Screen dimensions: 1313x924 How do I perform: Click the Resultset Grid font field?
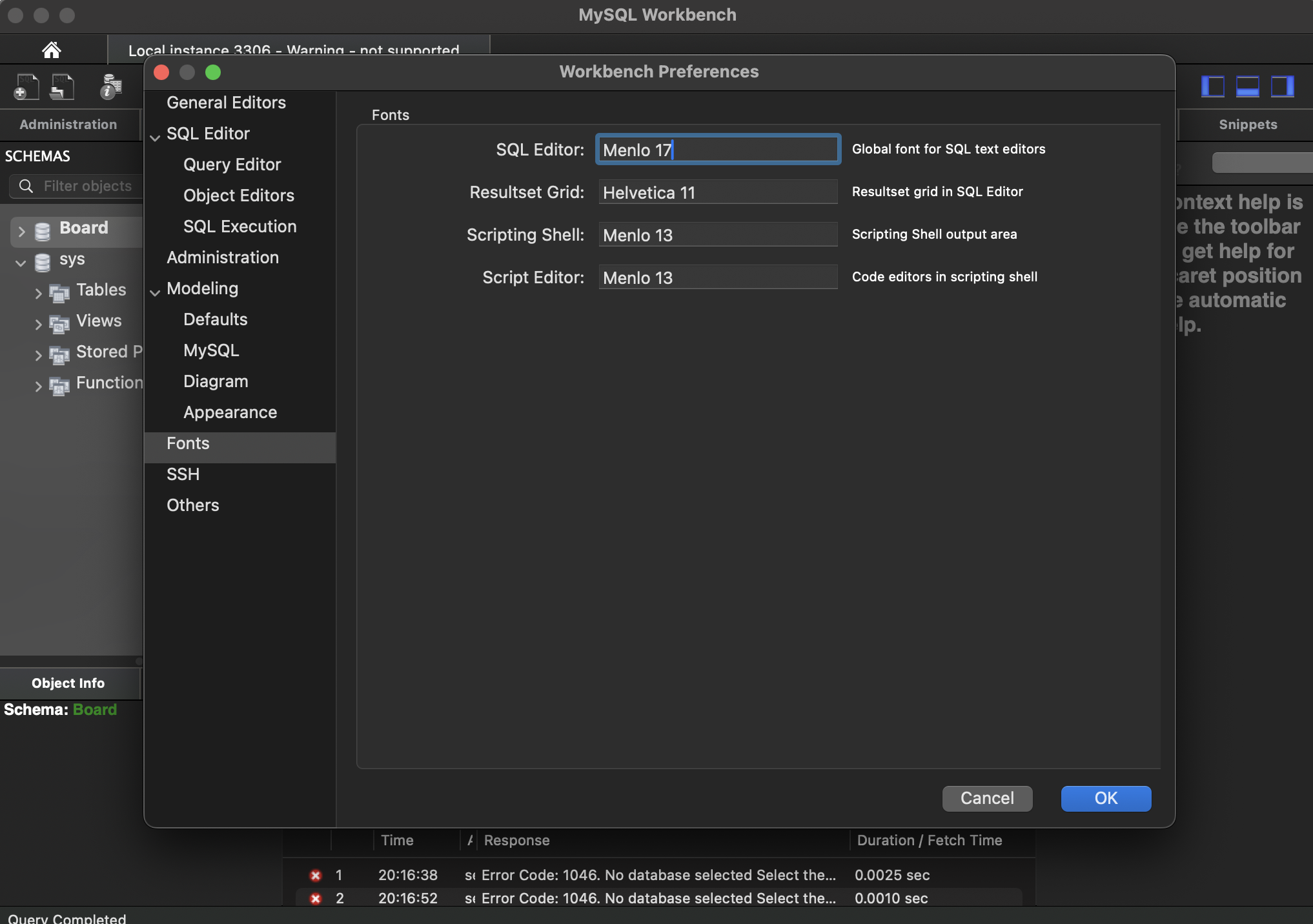(717, 192)
